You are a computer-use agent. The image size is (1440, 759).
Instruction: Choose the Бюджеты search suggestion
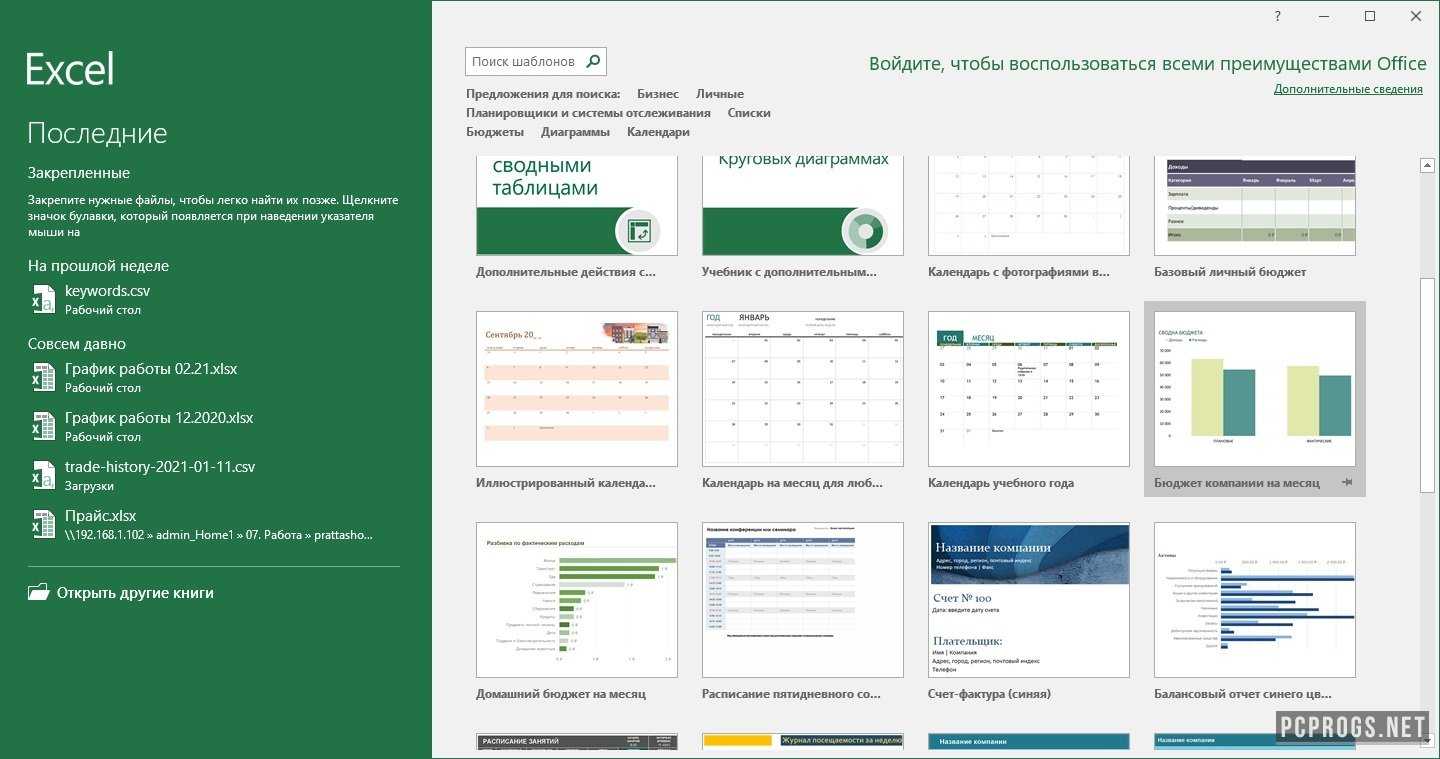click(495, 132)
